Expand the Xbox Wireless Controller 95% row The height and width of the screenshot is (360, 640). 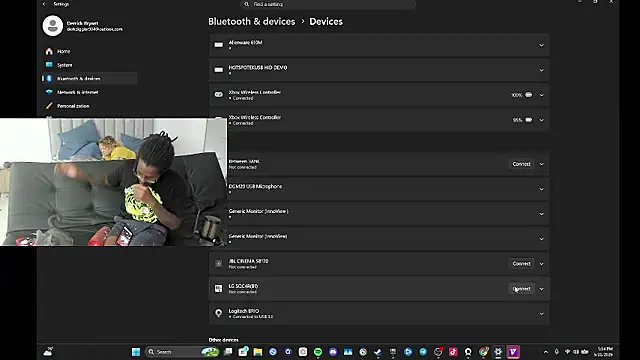(x=541, y=120)
